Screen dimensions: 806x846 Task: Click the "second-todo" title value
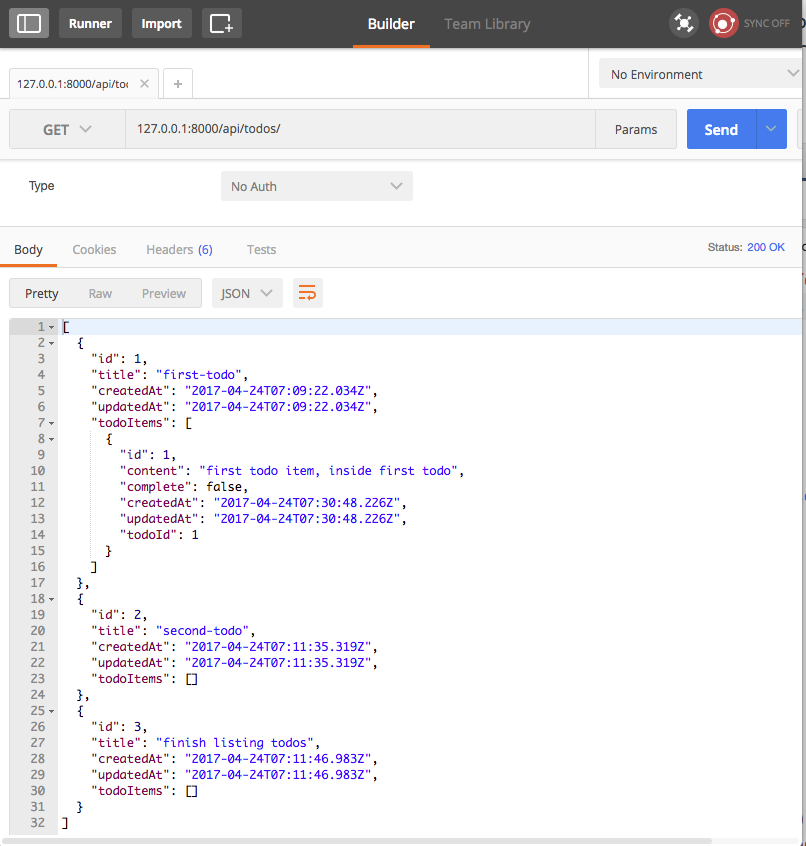click(202, 631)
